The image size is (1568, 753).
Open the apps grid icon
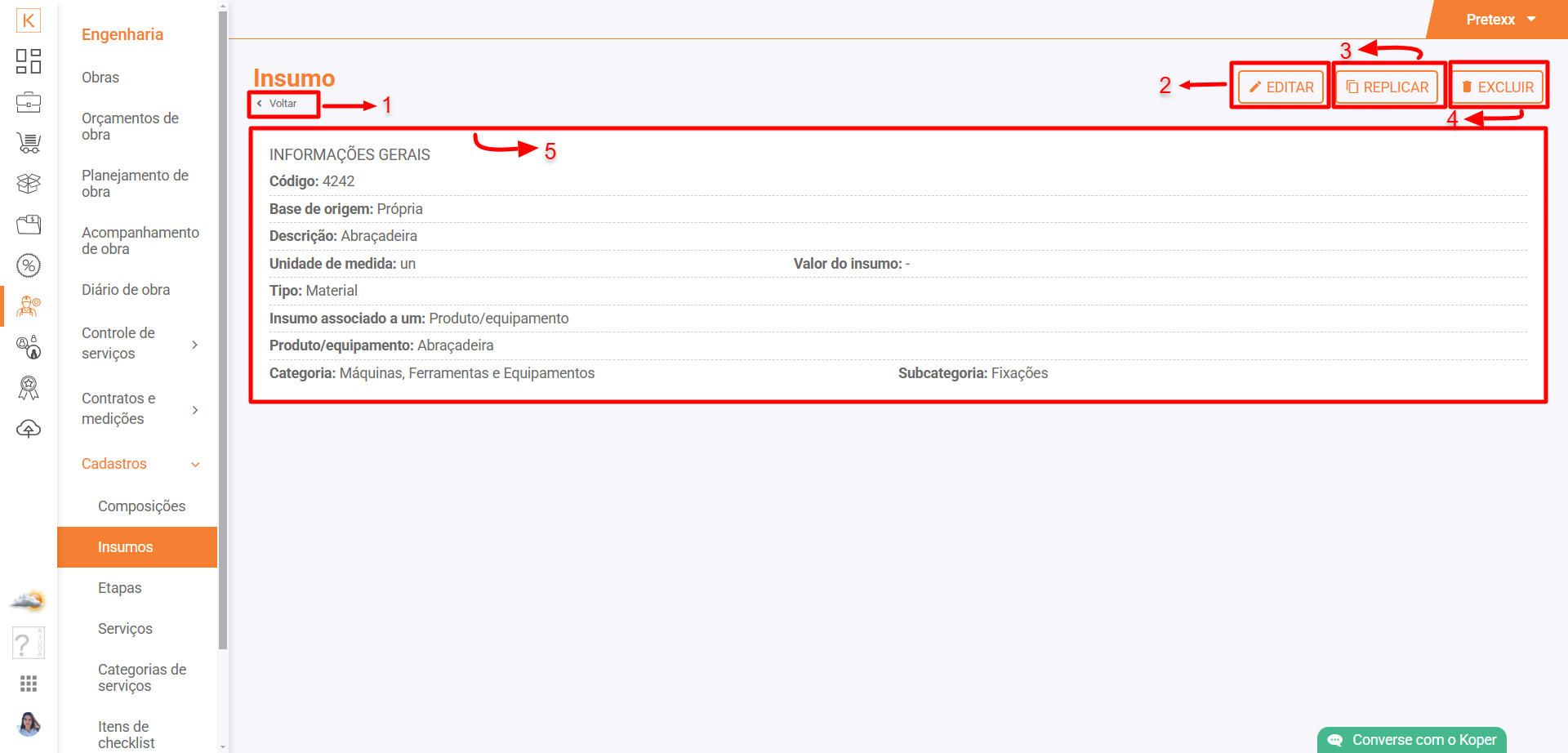coord(29,684)
